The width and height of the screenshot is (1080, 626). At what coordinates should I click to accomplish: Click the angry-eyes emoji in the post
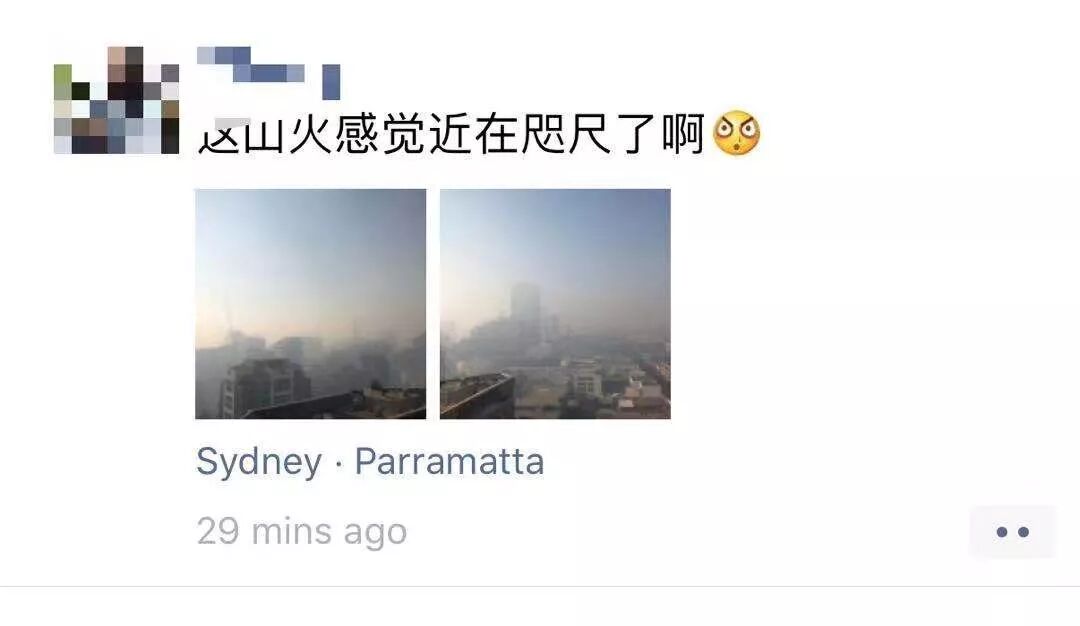(x=736, y=133)
